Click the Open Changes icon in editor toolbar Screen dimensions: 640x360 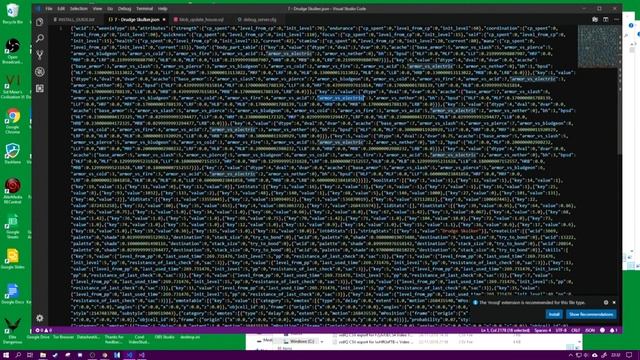click(595, 19)
